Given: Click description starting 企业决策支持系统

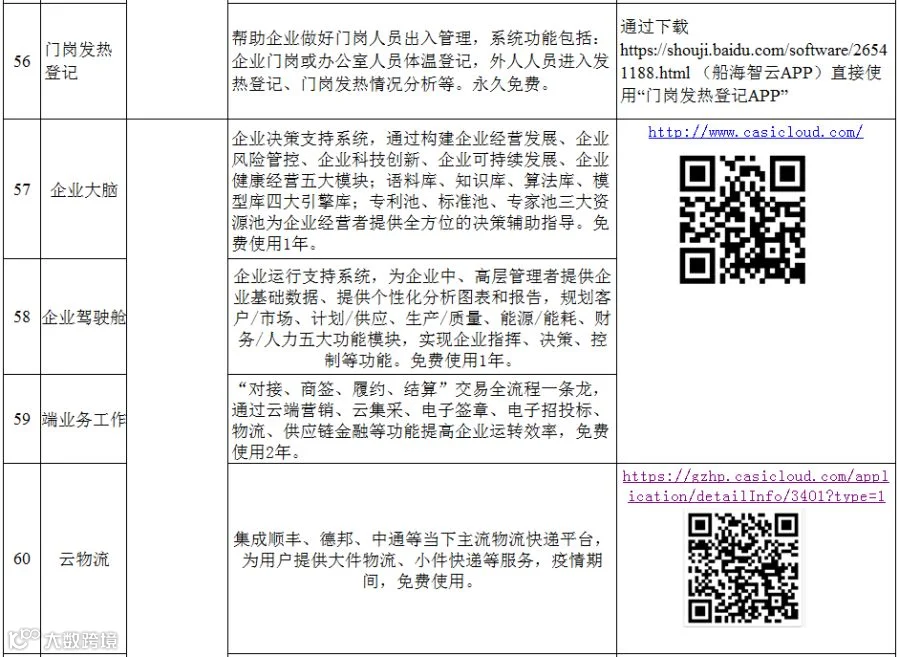Looking at the screenshot, I should click(x=421, y=191).
